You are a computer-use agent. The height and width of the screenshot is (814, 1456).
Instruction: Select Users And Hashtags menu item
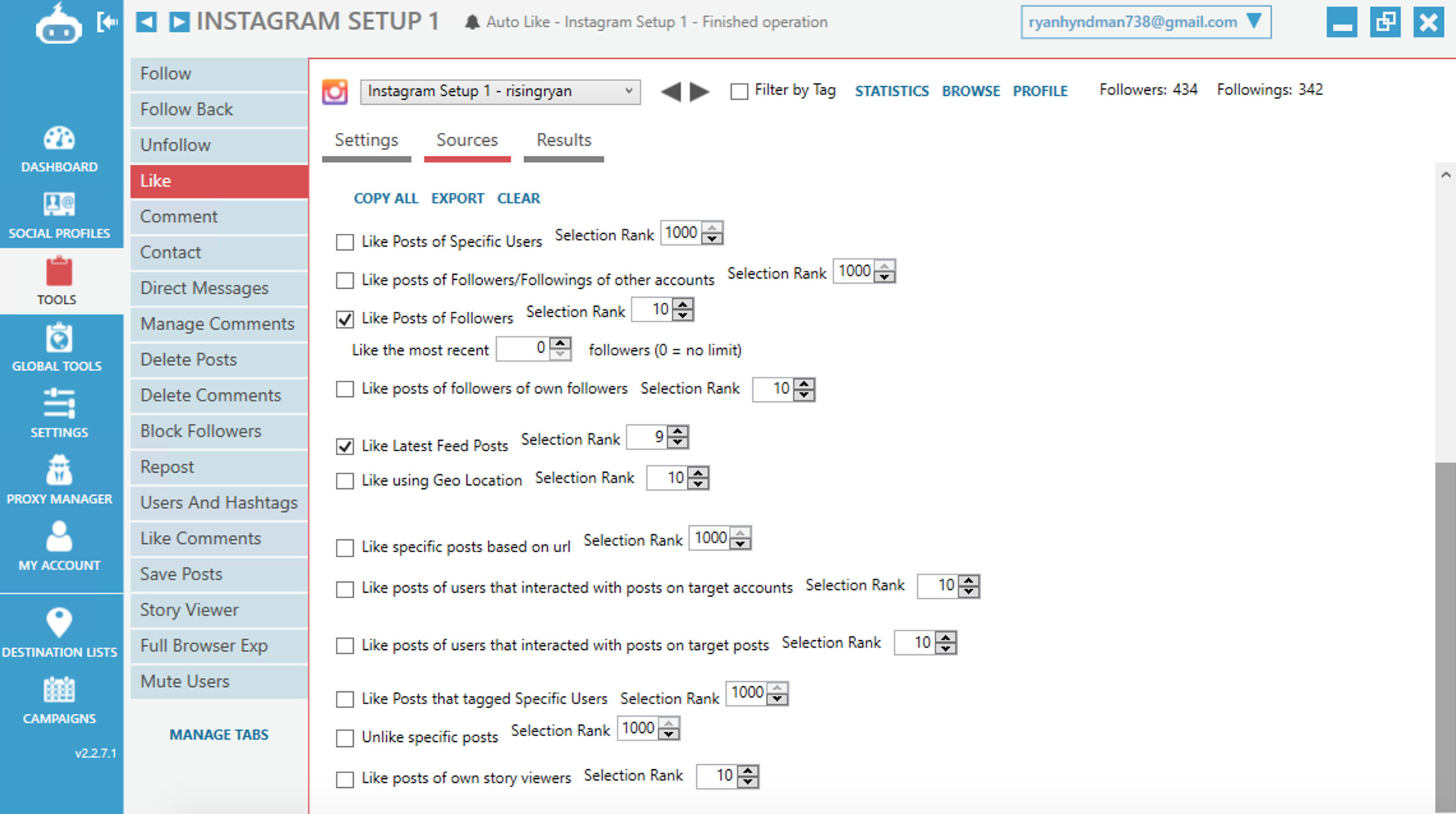coord(219,503)
